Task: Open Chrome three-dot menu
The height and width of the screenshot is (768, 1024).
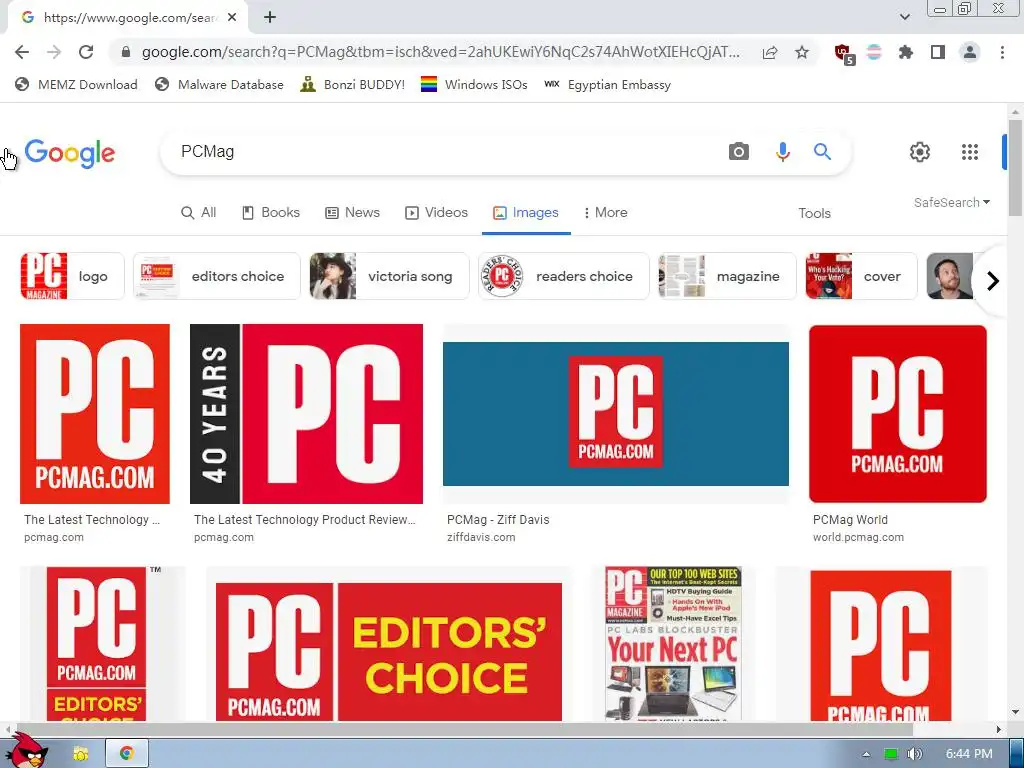Action: (x=1002, y=52)
